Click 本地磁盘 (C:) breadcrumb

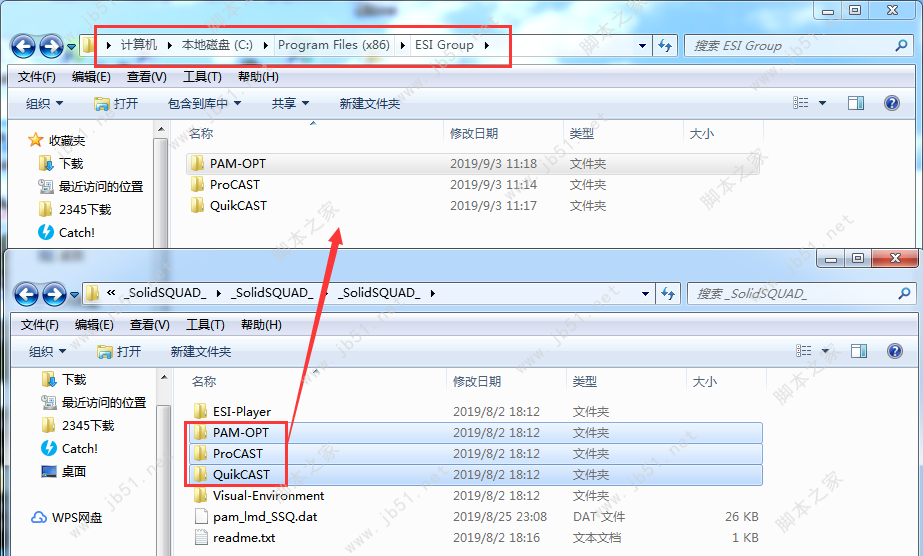[x=217, y=45]
